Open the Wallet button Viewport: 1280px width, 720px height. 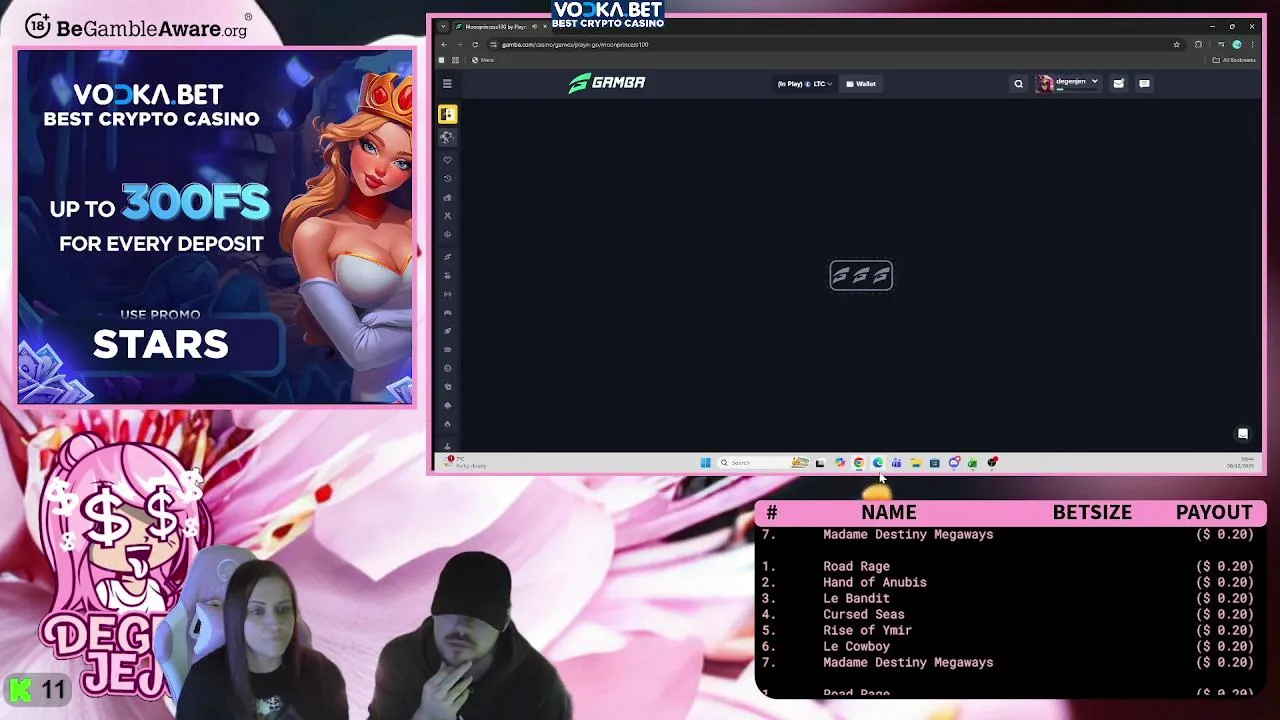coord(861,84)
